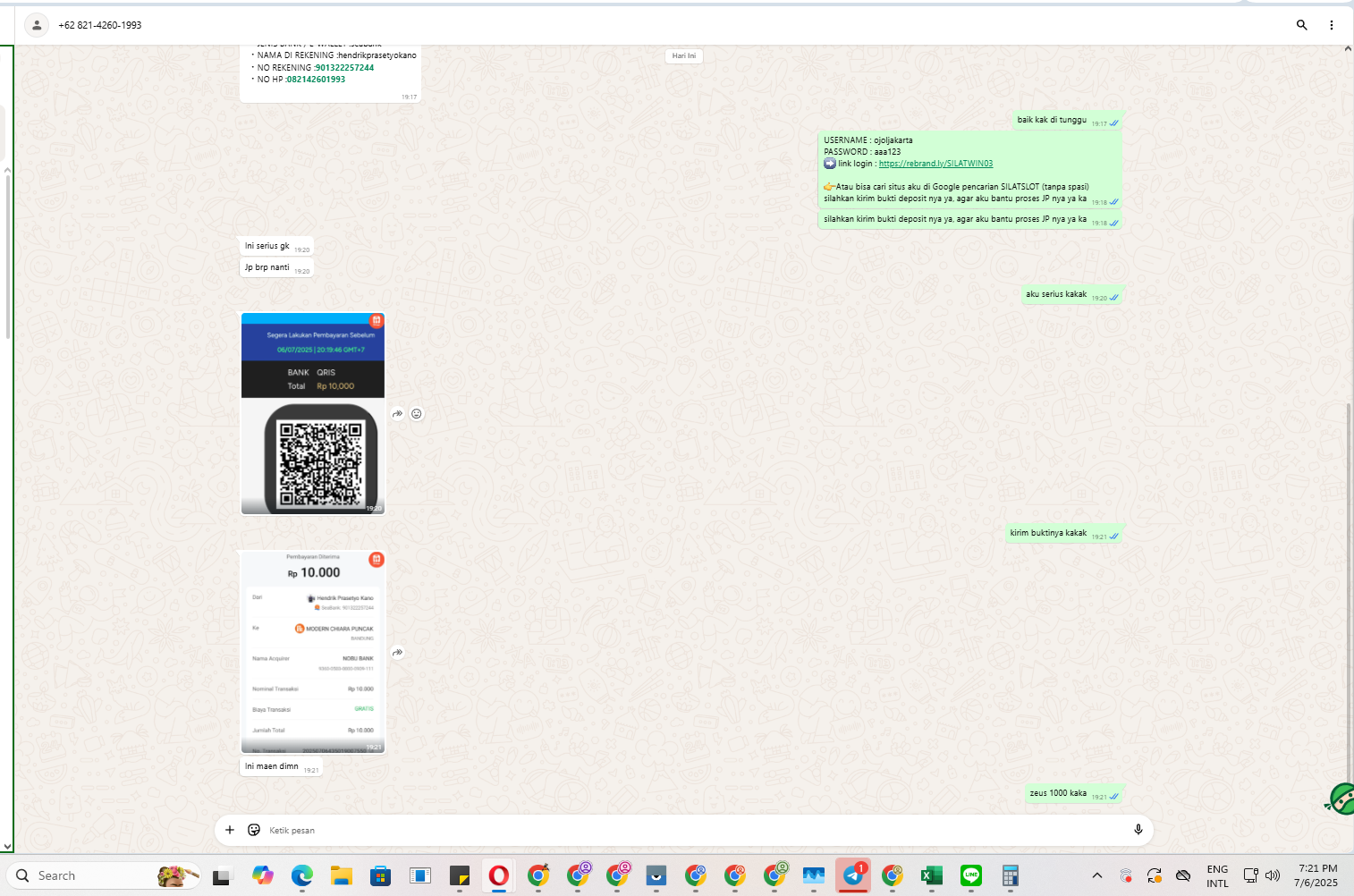Image resolution: width=1354 pixels, height=896 pixels.
Task: Open Copilot from the taskbar
Action: point(263,875)
